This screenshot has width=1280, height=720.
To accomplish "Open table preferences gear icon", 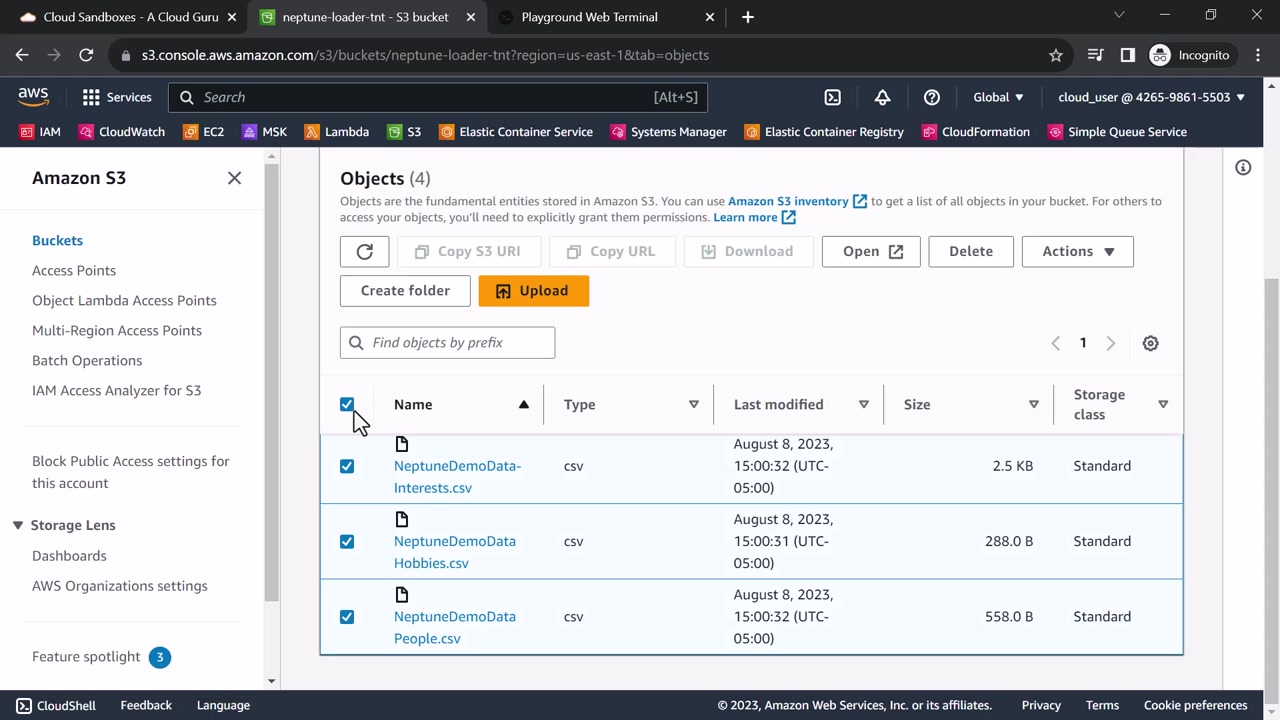I will (1150, 343).
